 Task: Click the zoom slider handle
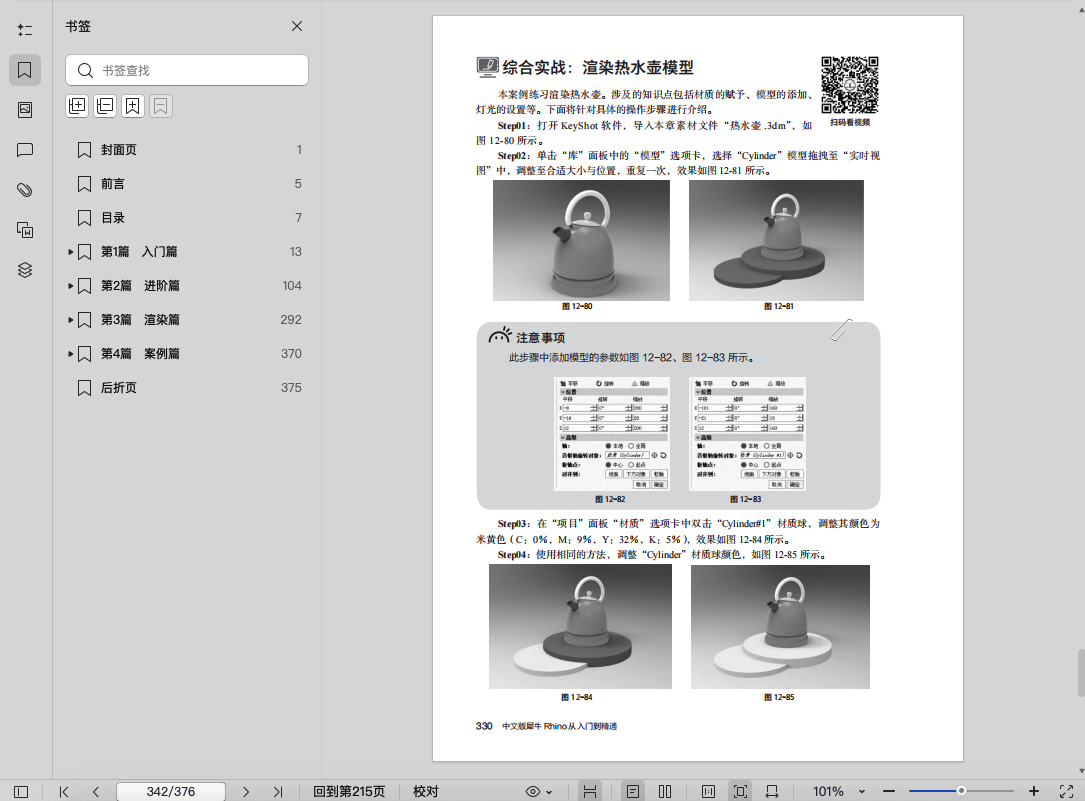[960, 791]
